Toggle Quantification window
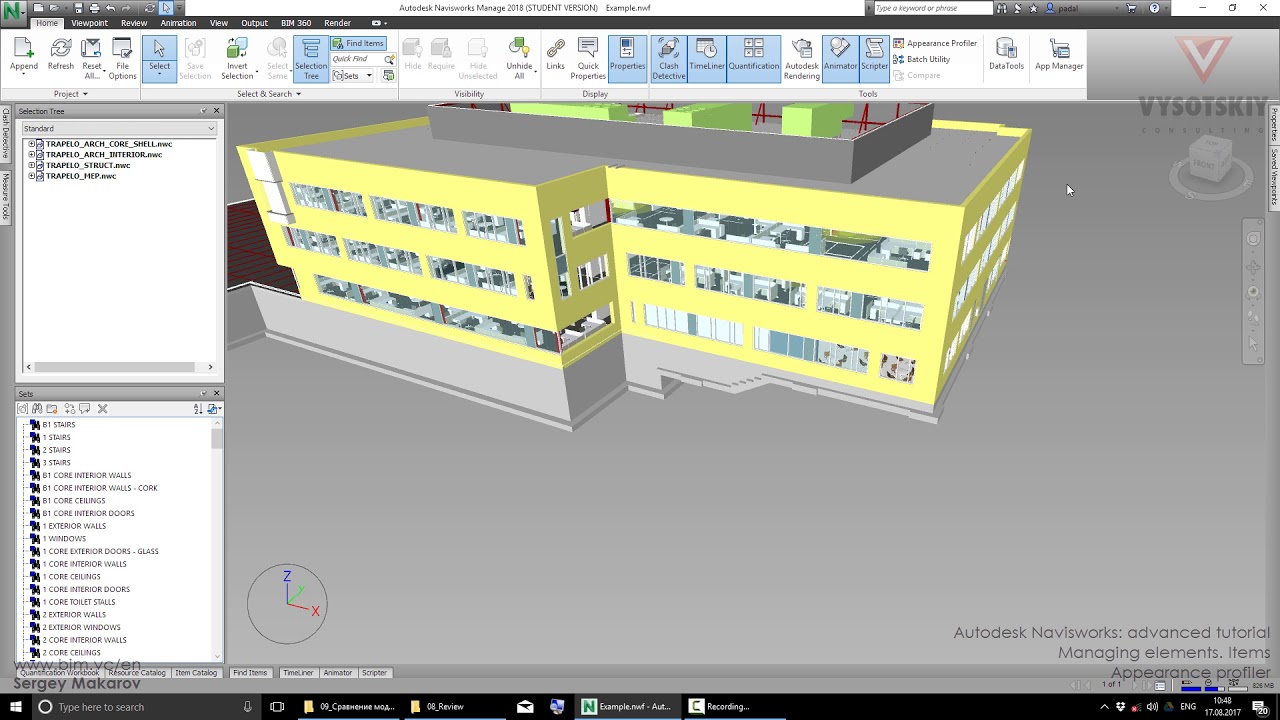Viewport: 1280px width, 720px height. click(x=753, y=58)
